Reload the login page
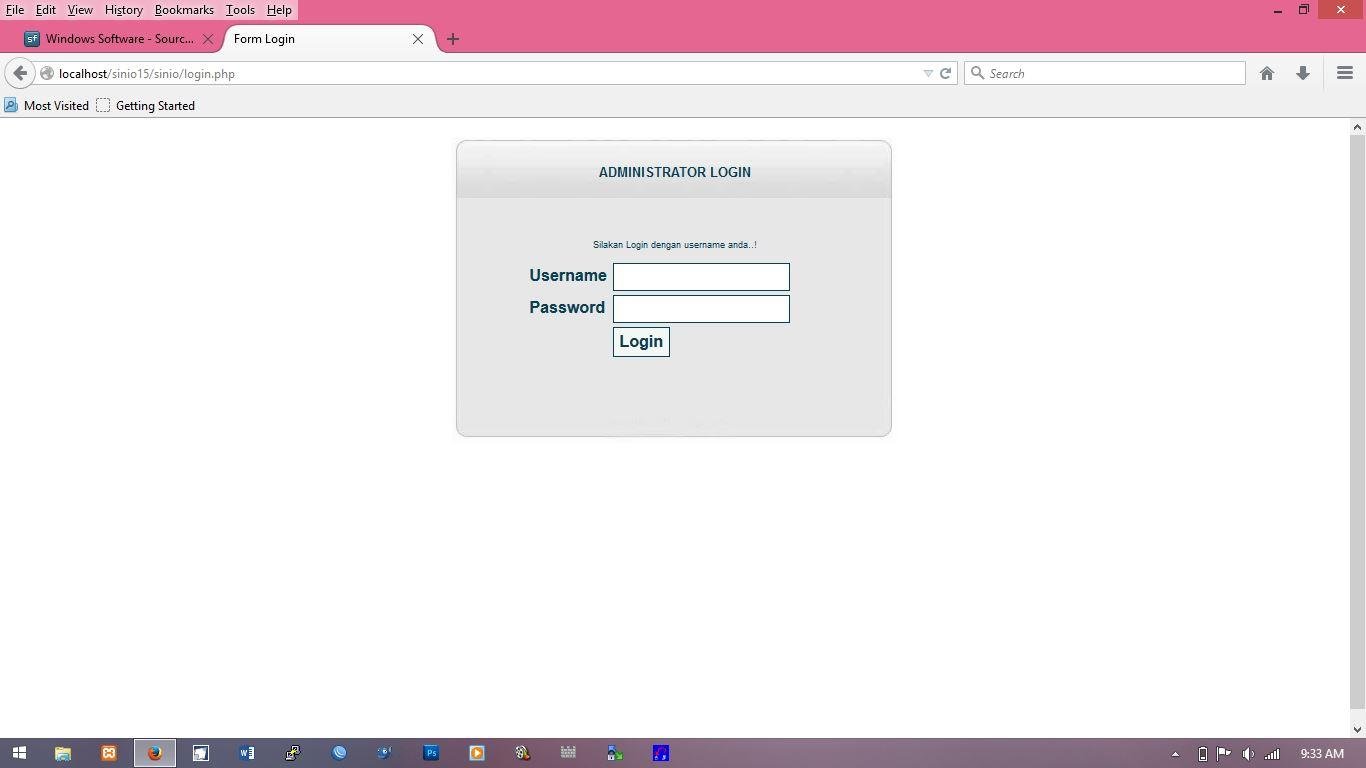Screen dimensions: 1366x768 945,73
